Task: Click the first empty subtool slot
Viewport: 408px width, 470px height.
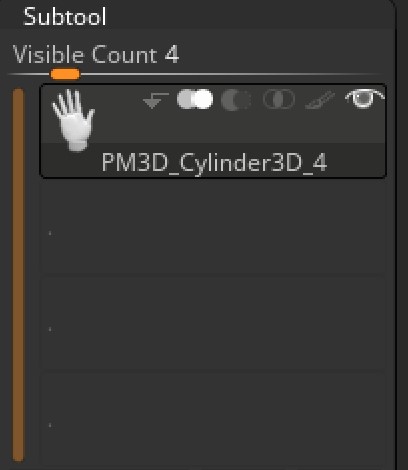Action: point(213,228)
